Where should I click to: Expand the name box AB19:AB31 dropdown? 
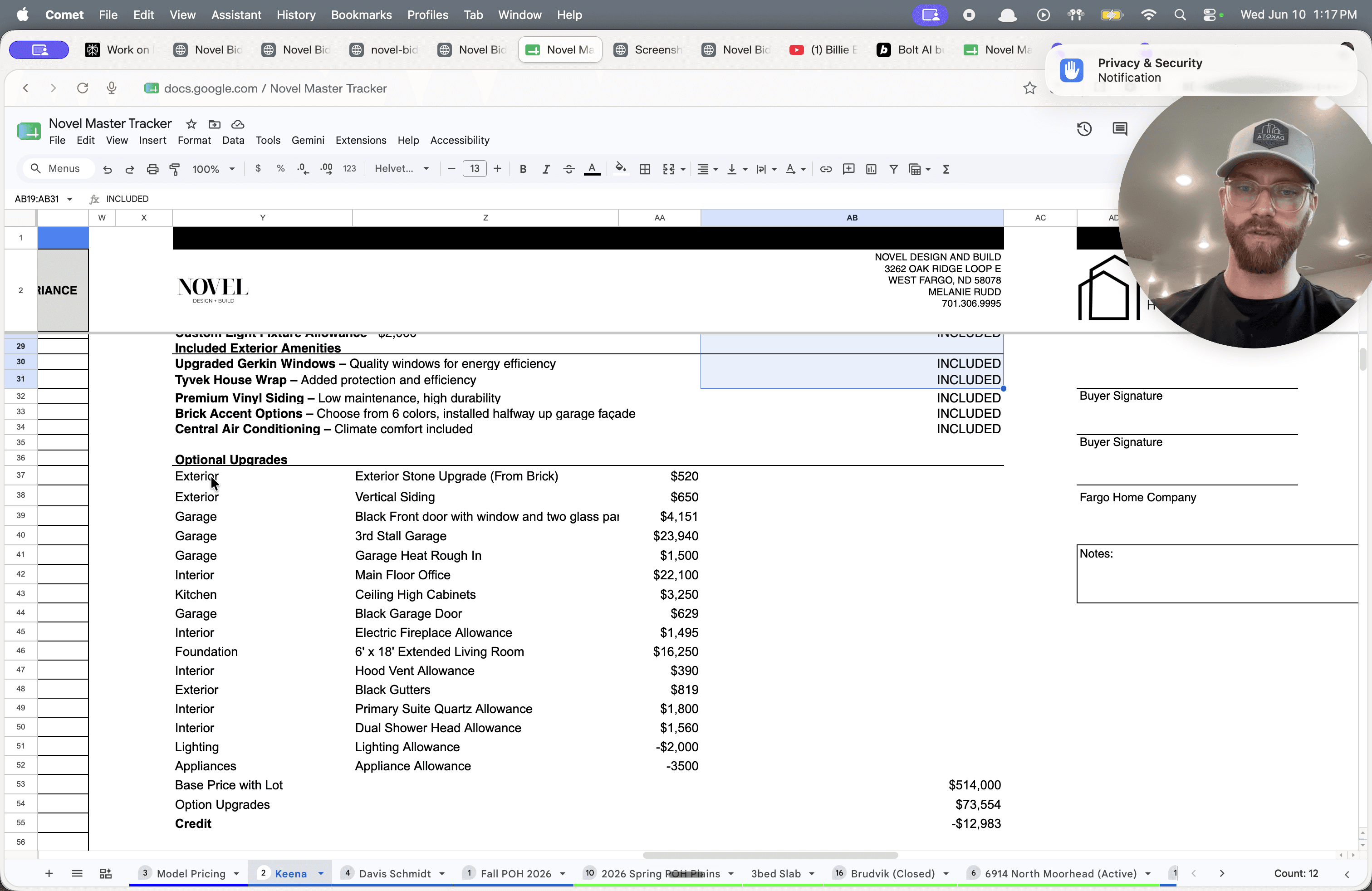tap(70, 199)
